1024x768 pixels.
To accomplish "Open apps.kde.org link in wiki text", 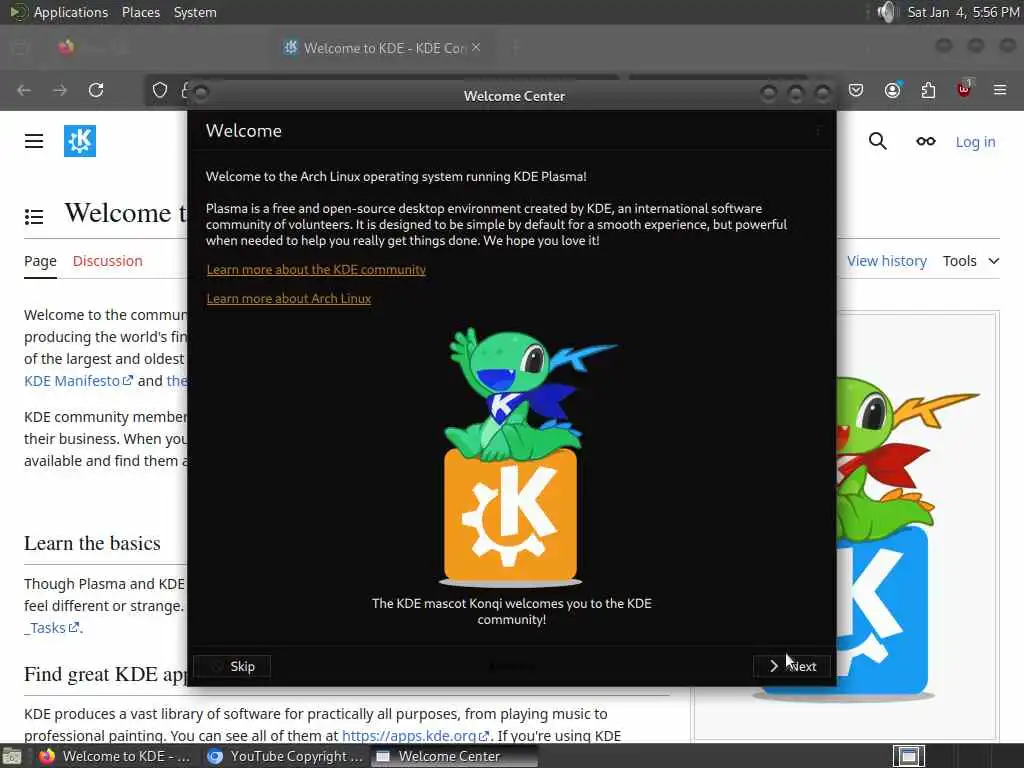I will pyautogui.click(x=415, y=735).
